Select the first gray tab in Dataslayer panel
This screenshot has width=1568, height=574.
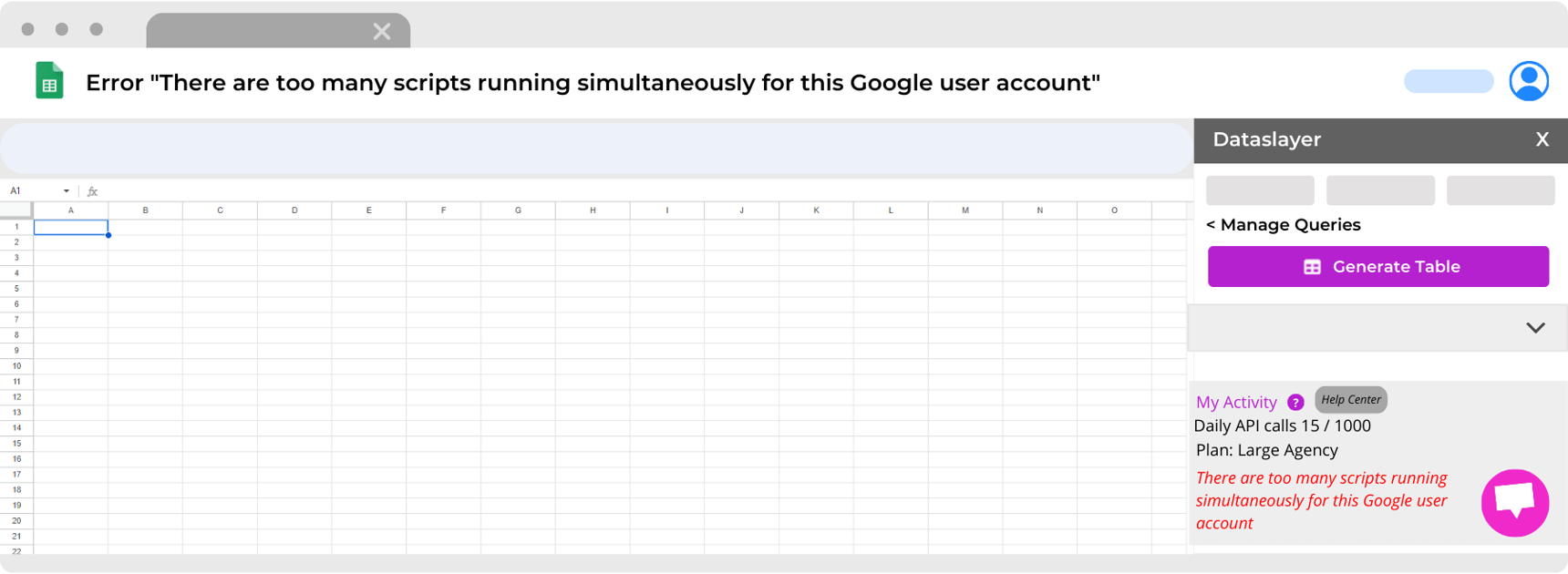click(x=1260, y=190)
